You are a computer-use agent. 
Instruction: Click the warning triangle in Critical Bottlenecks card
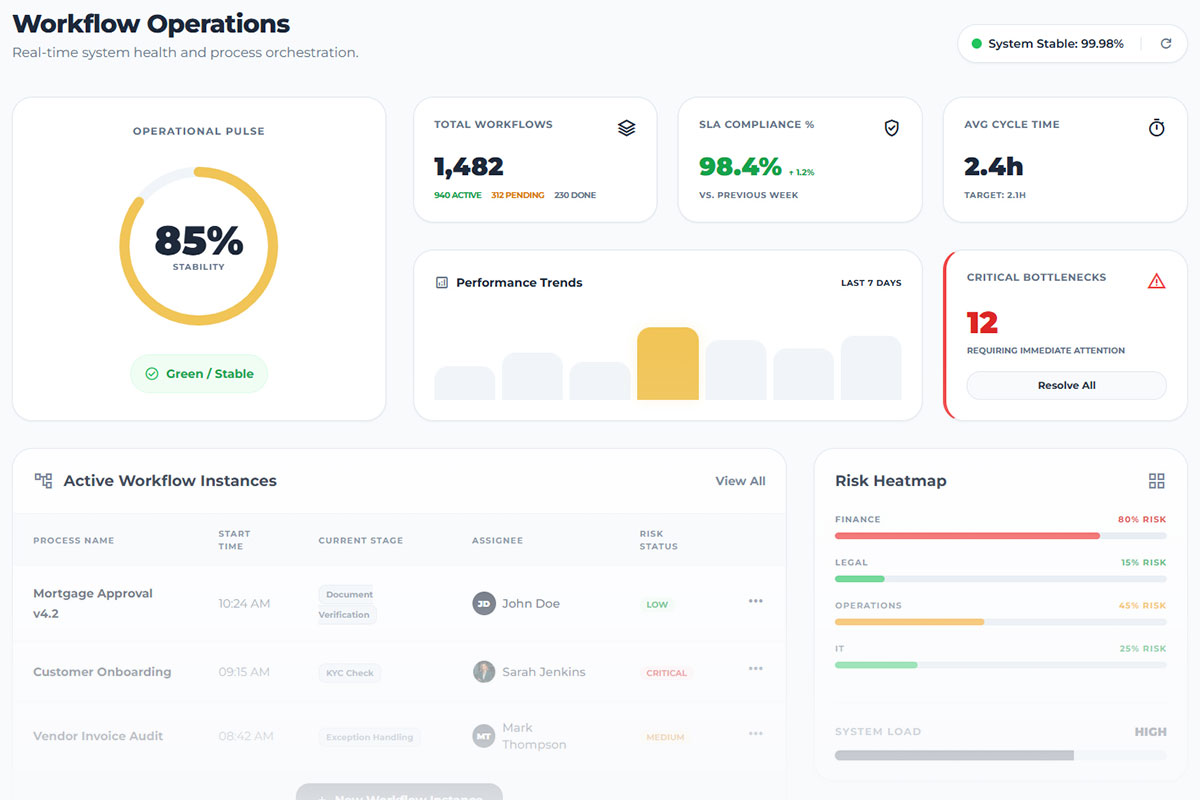pos(1157,281)
